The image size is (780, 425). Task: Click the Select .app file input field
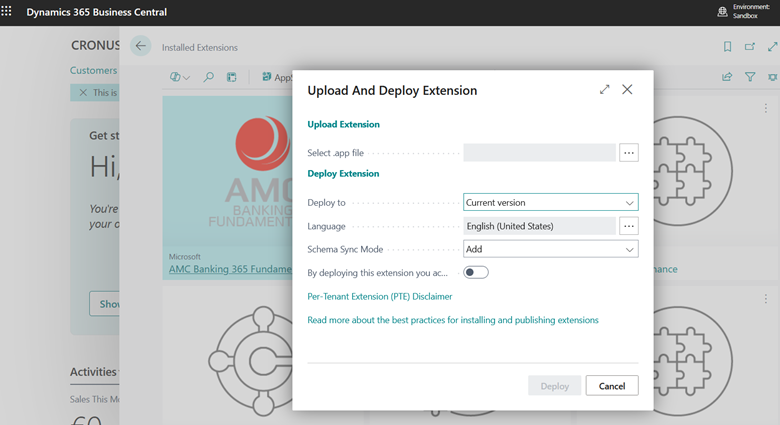pyautogui.click(x=539, y=153)
